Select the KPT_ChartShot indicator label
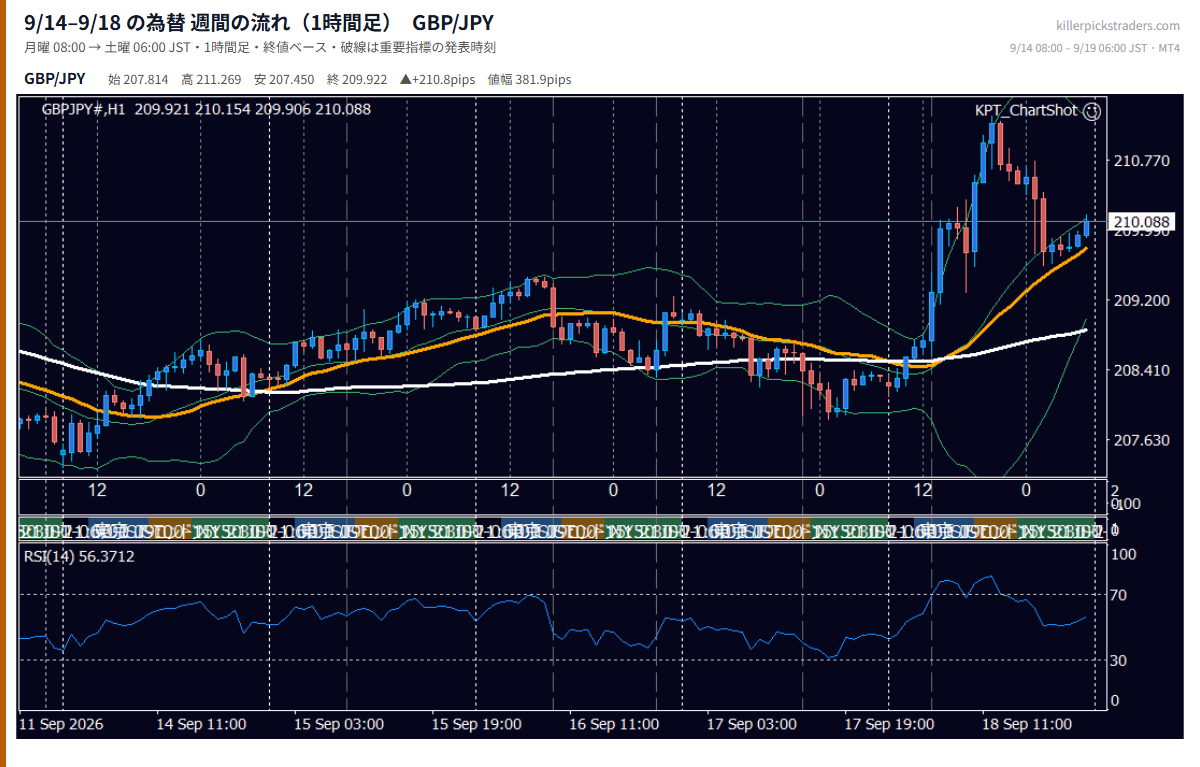This screenshot has height=767, width=1200. pyautogui.click(x=1027, y=111)
